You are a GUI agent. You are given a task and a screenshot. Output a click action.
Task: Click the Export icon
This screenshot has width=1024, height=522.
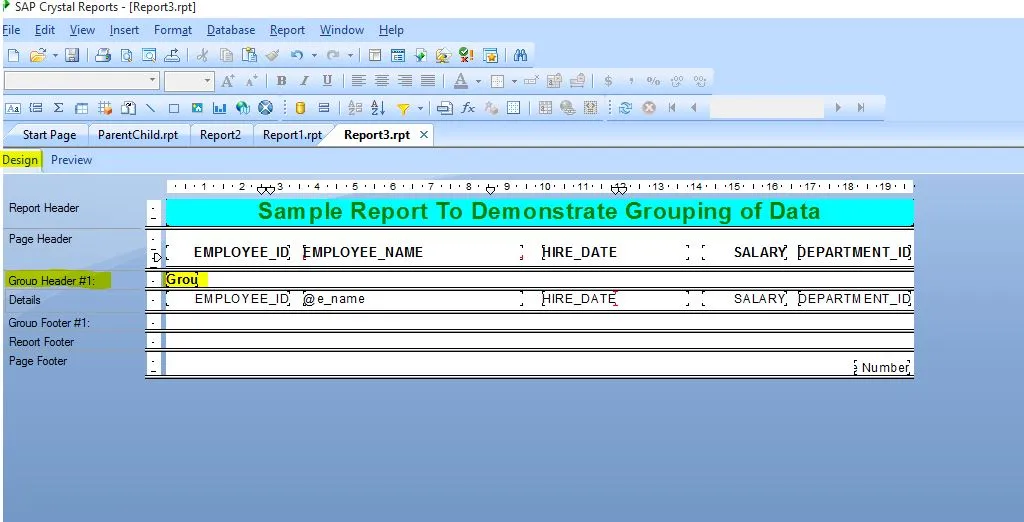[172, 56]
